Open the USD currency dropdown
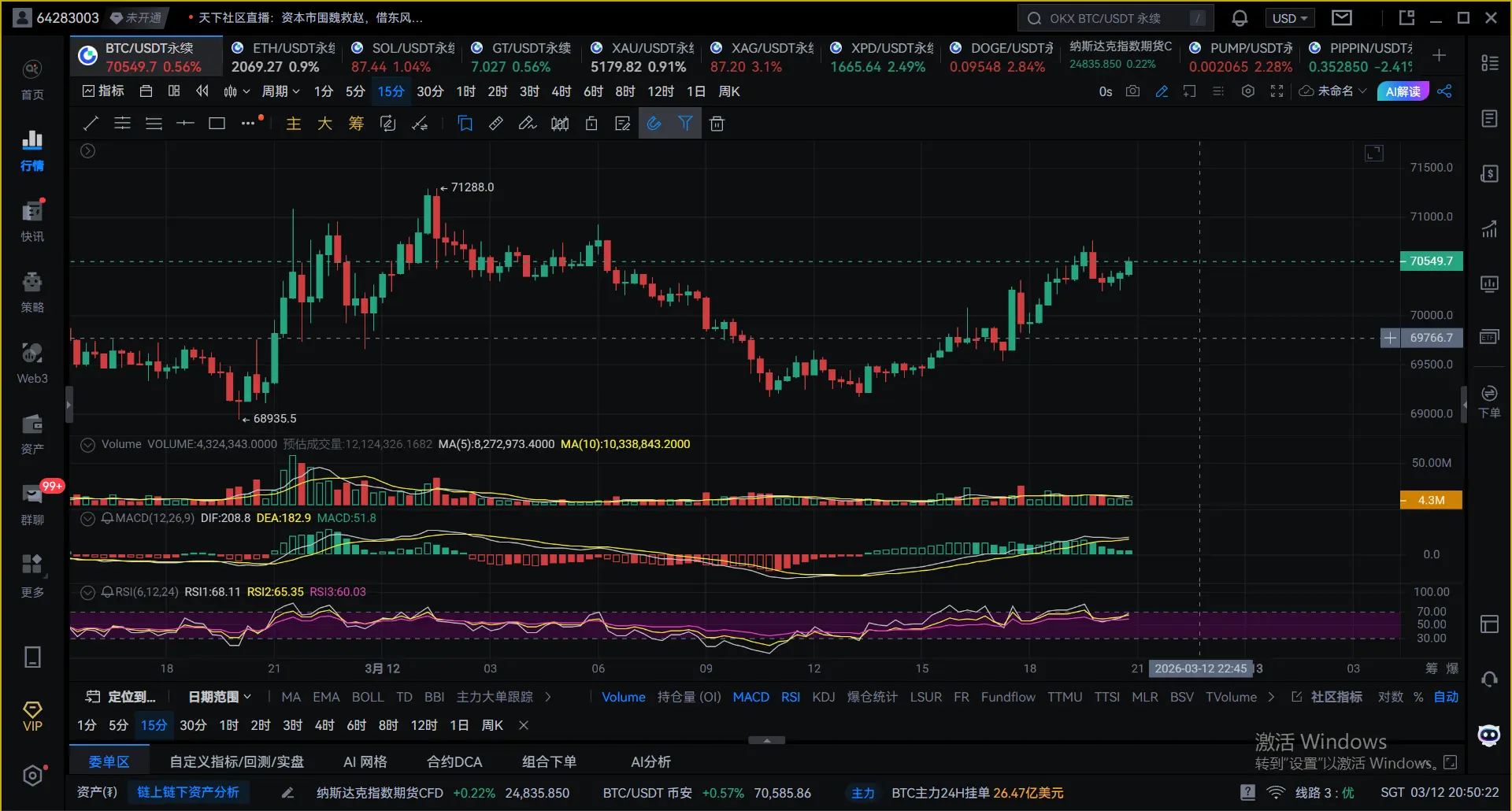Screen dimensions: 1512x811 click(x=1290, y=18)
